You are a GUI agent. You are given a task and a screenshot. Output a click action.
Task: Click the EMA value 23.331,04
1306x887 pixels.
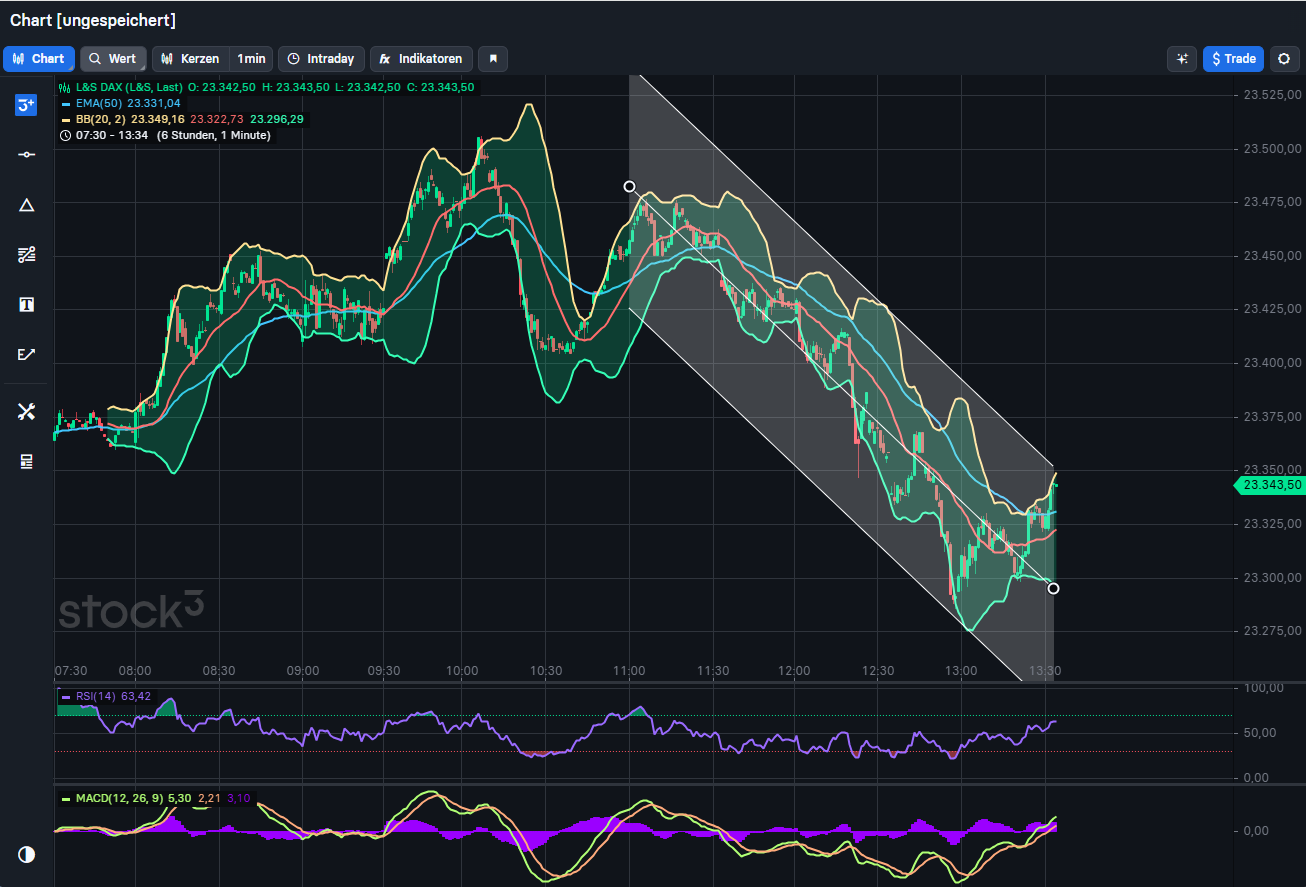[x=154, y=103]
